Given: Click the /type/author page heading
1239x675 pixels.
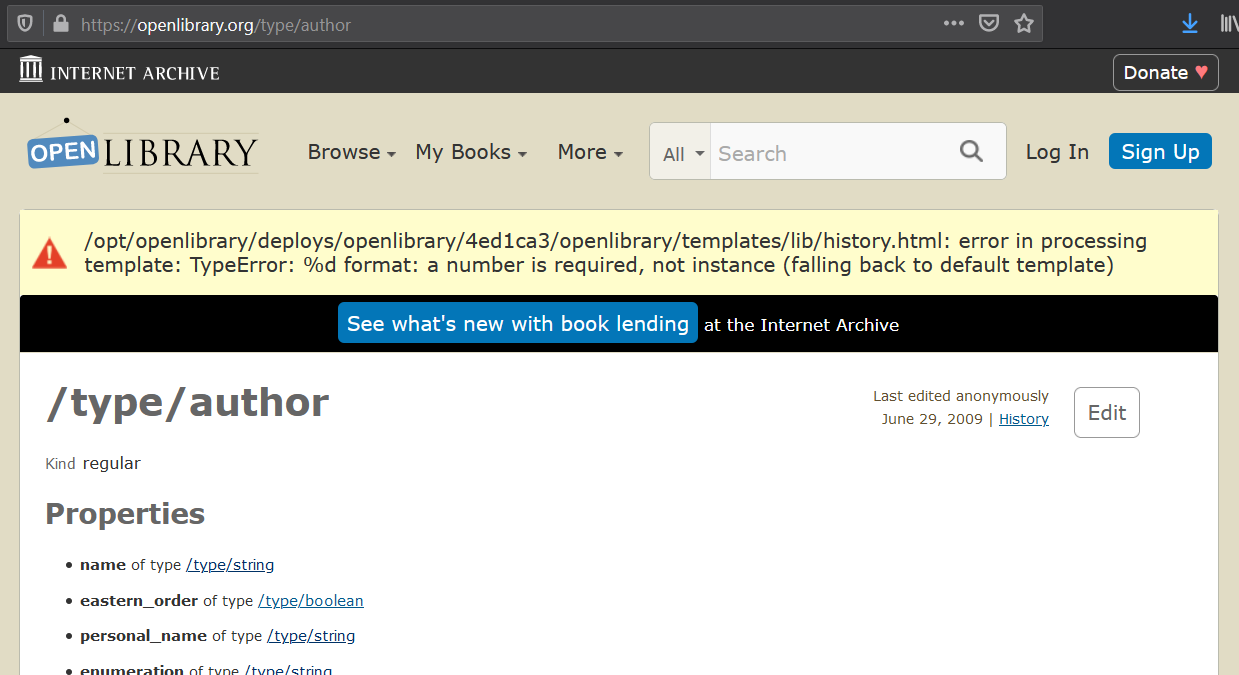Looking at the screenshot, I should click(x=188, y=402).
